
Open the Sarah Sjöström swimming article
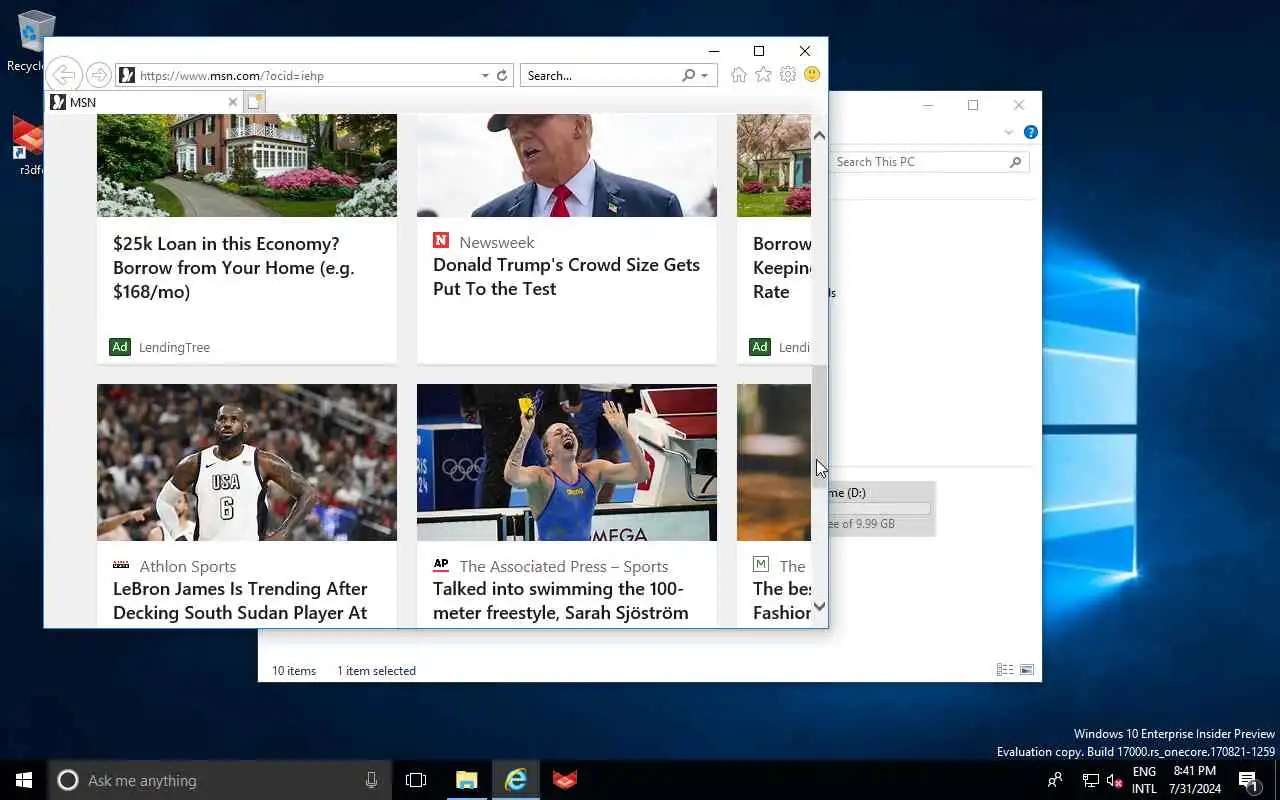(x=560, y=601)
